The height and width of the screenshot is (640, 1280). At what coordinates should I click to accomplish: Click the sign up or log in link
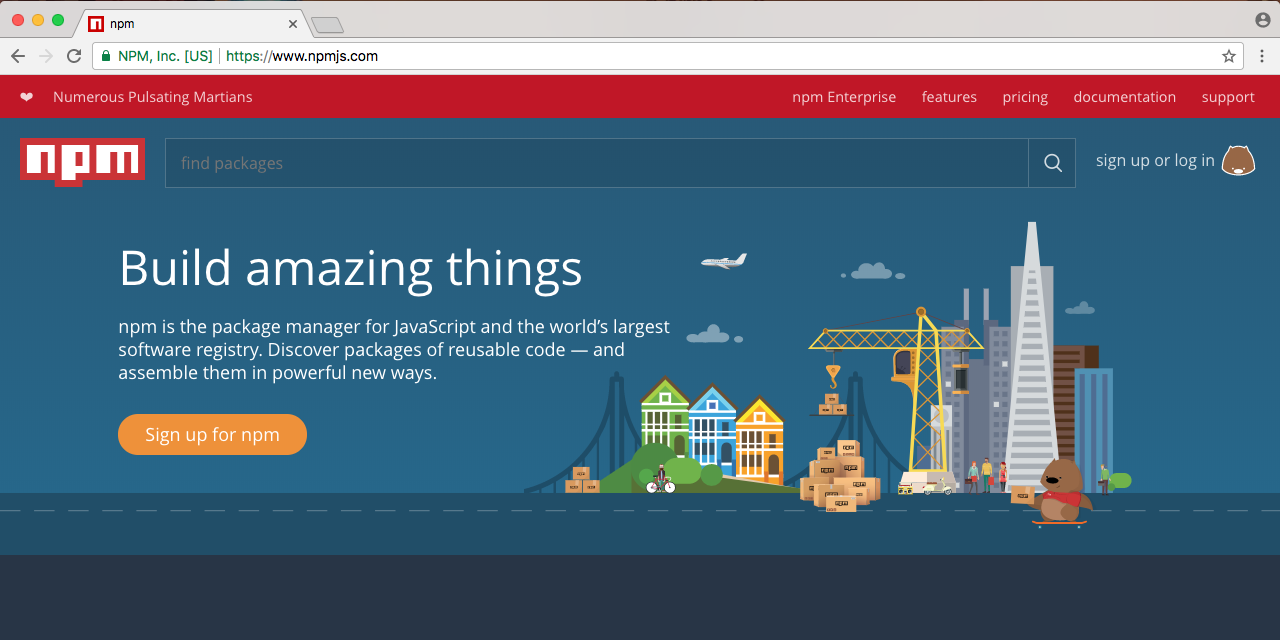[x=1155, y=160]
